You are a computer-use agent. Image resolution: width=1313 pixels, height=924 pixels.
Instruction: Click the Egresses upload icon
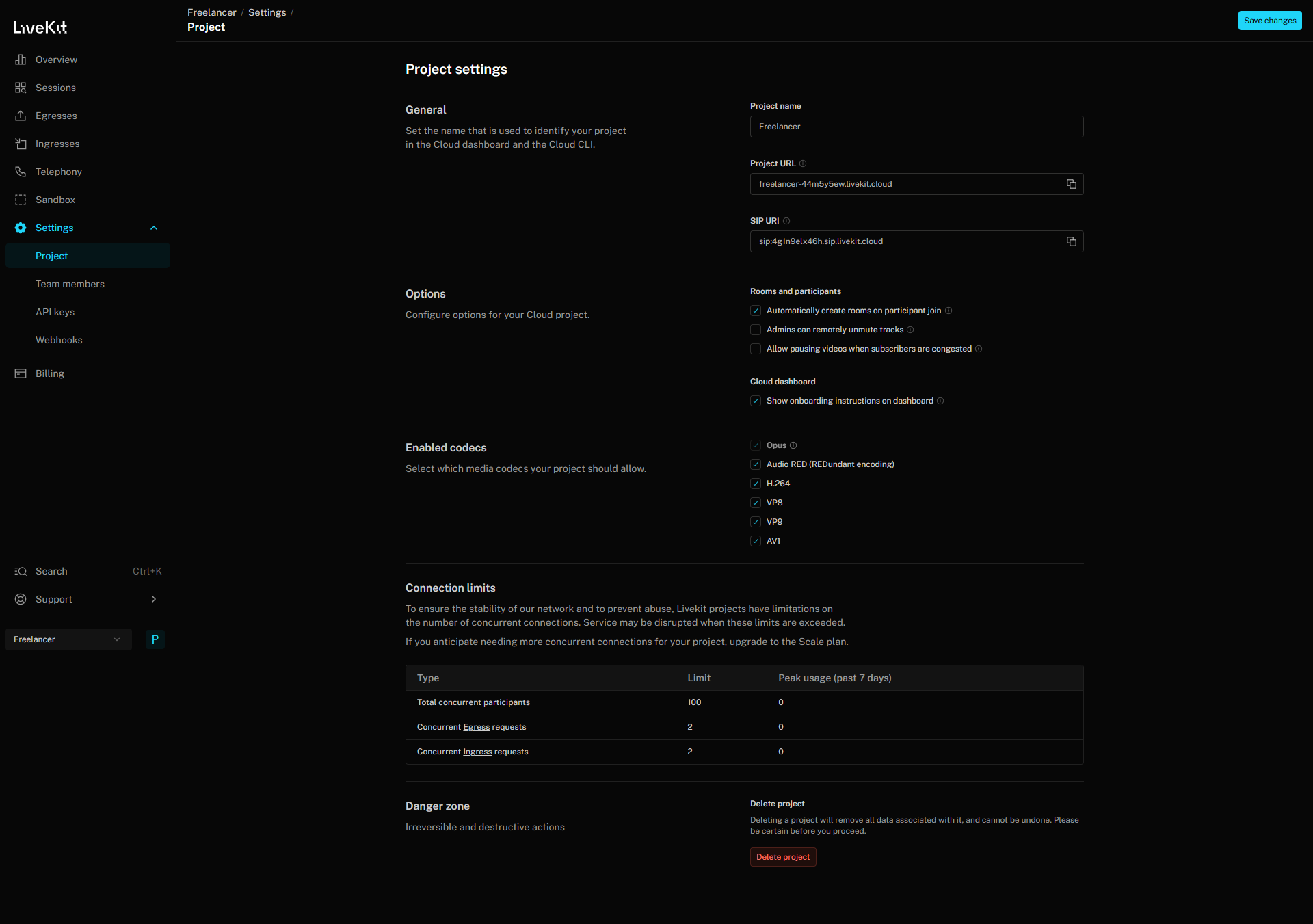click(x=21, y=116)
